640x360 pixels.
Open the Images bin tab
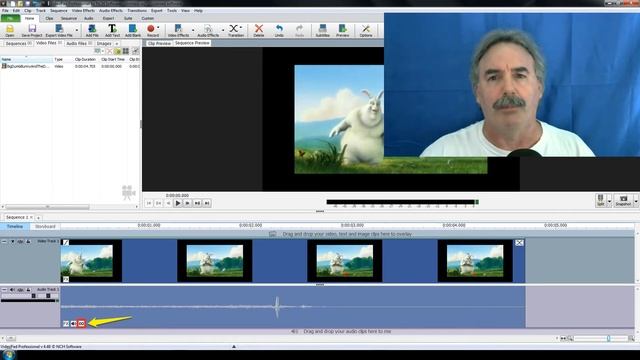click(x=104, y=43)
